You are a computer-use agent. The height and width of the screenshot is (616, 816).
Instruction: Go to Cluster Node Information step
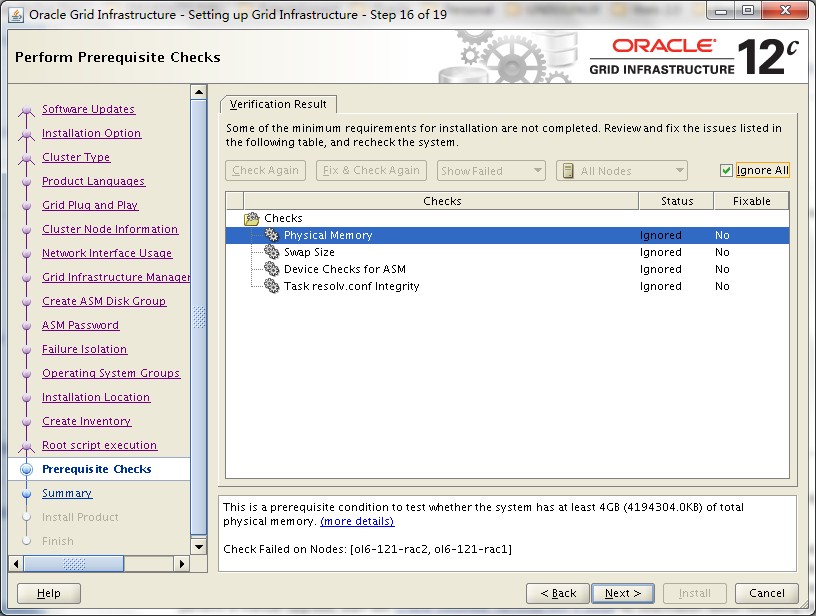coord(110,229)
